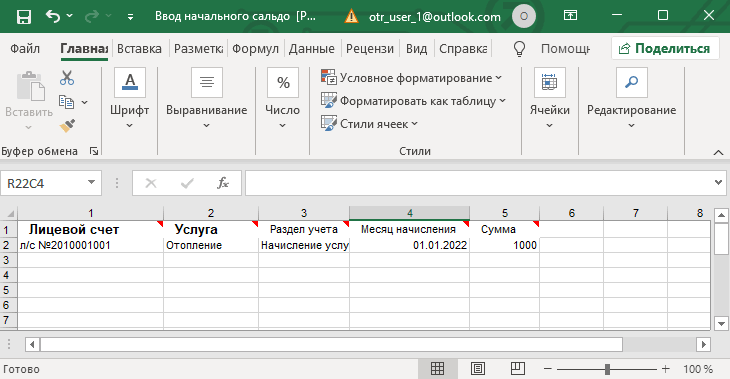Switch to Normal view
Screen dimensions: 730x379
(x=437, y=369)
